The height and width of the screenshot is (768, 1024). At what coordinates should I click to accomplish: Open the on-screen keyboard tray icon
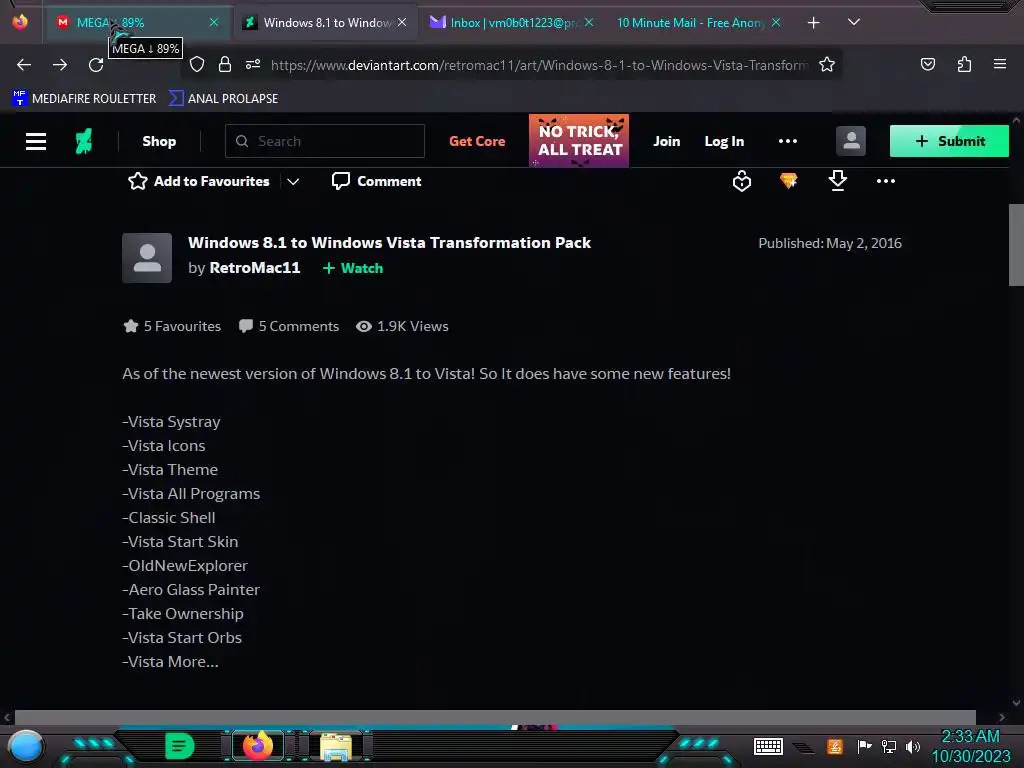tap(768, 746)
